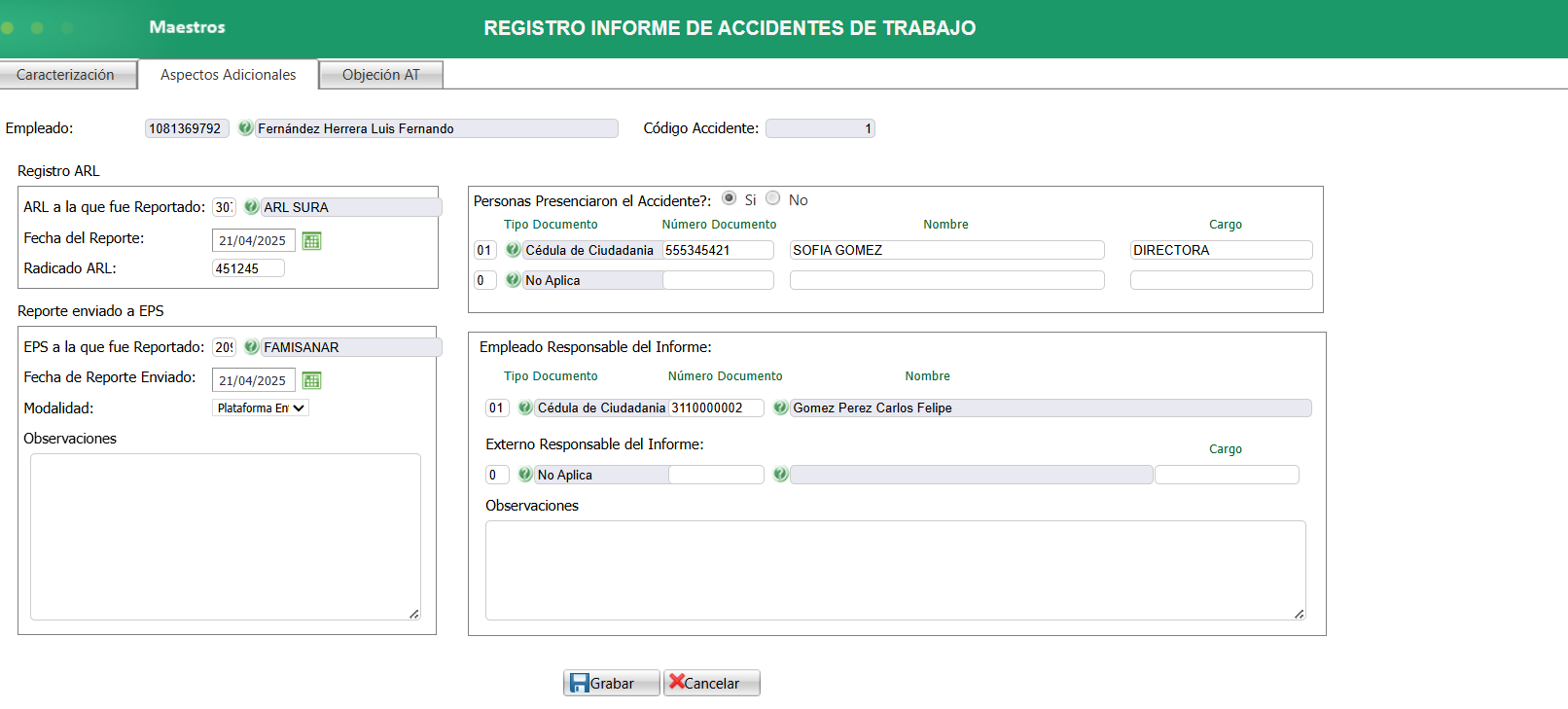
Task: Click Externo Responsable Cargo field
Action: click(1227, 475)
